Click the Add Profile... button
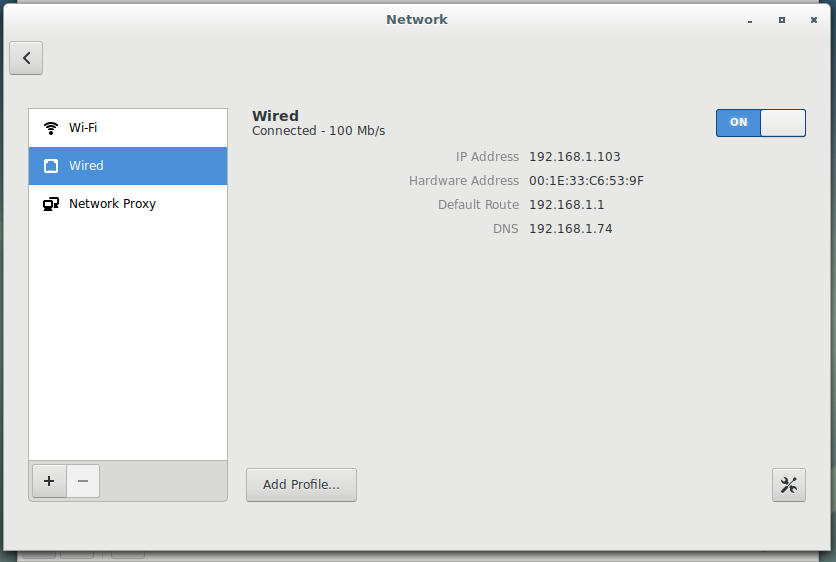The image size is (836, 562). tap(301, 485)
